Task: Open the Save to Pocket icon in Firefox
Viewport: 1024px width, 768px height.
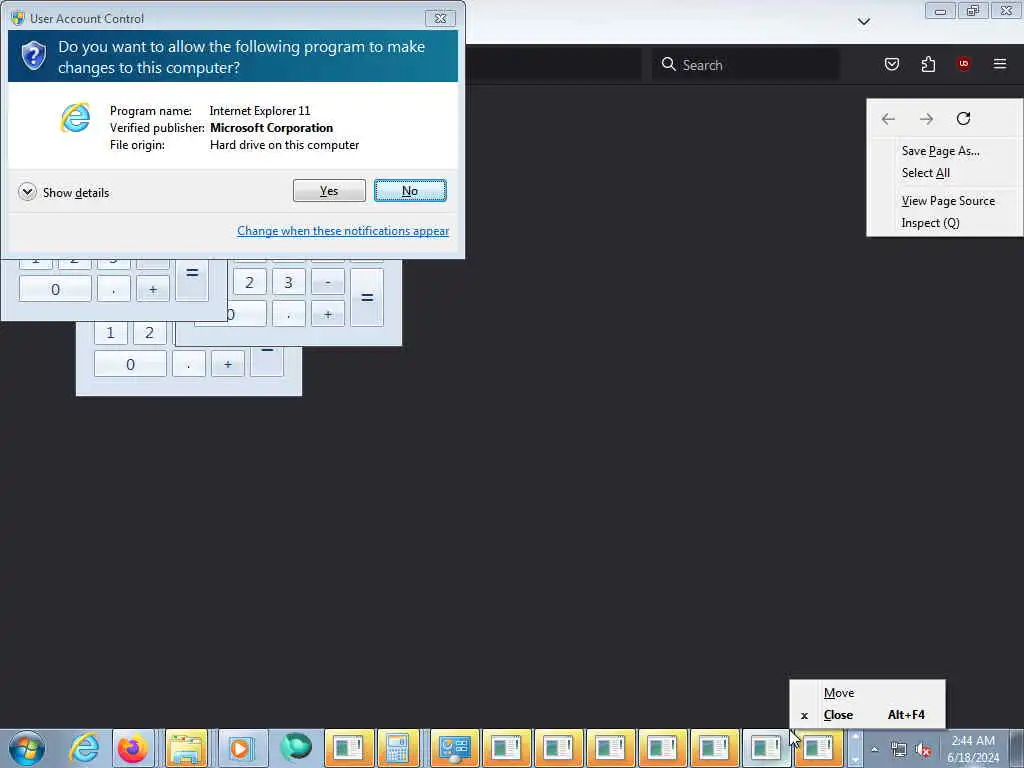Action: tap(891, 64)
